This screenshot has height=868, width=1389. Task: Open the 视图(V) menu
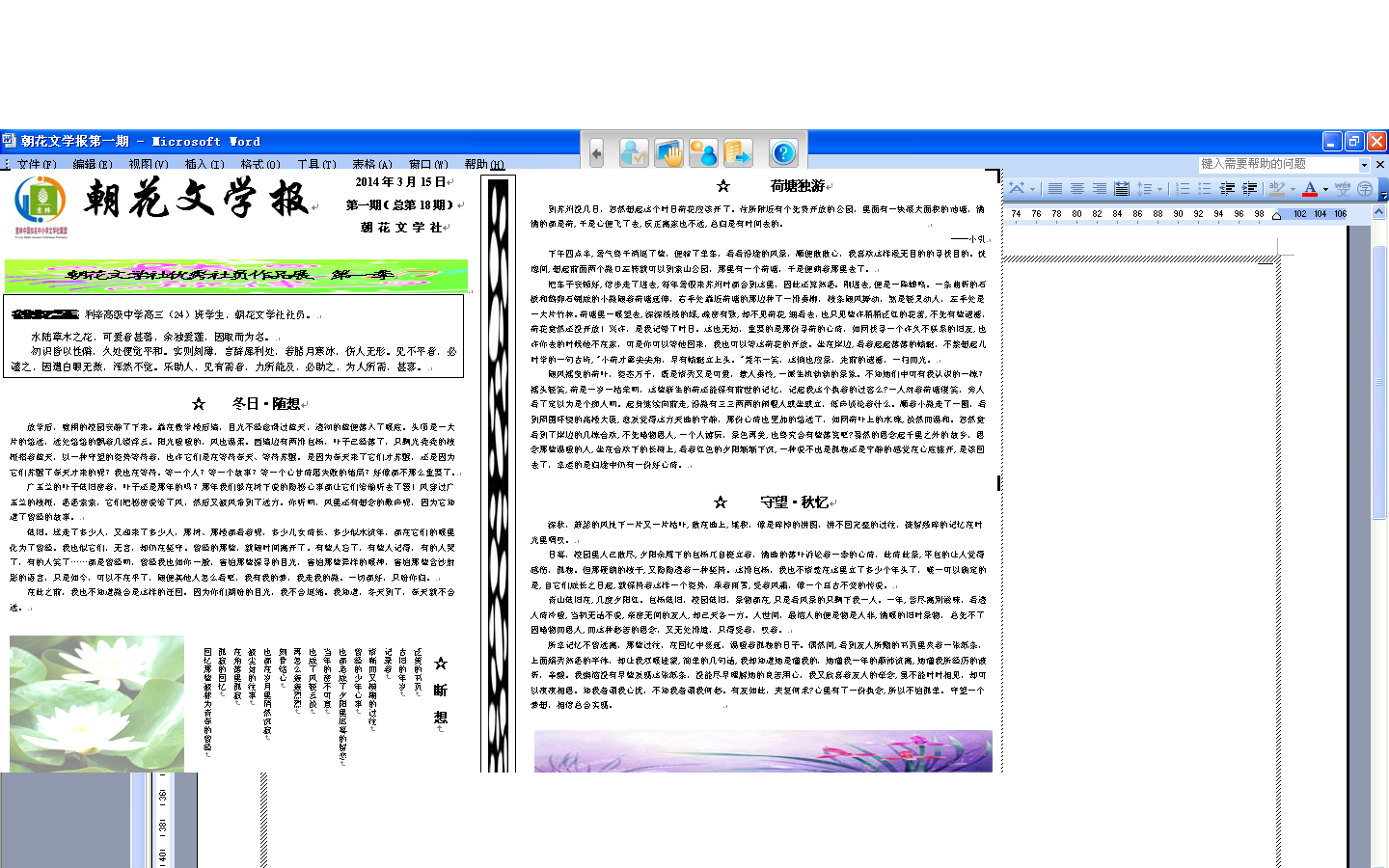tap(149, 164)
